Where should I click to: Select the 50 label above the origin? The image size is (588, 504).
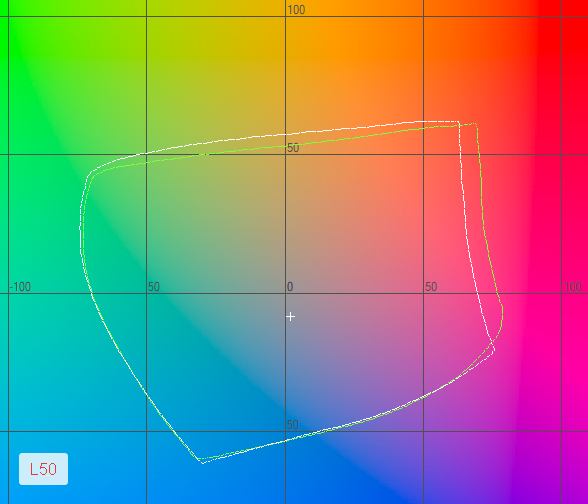click(x=293, y=148)
